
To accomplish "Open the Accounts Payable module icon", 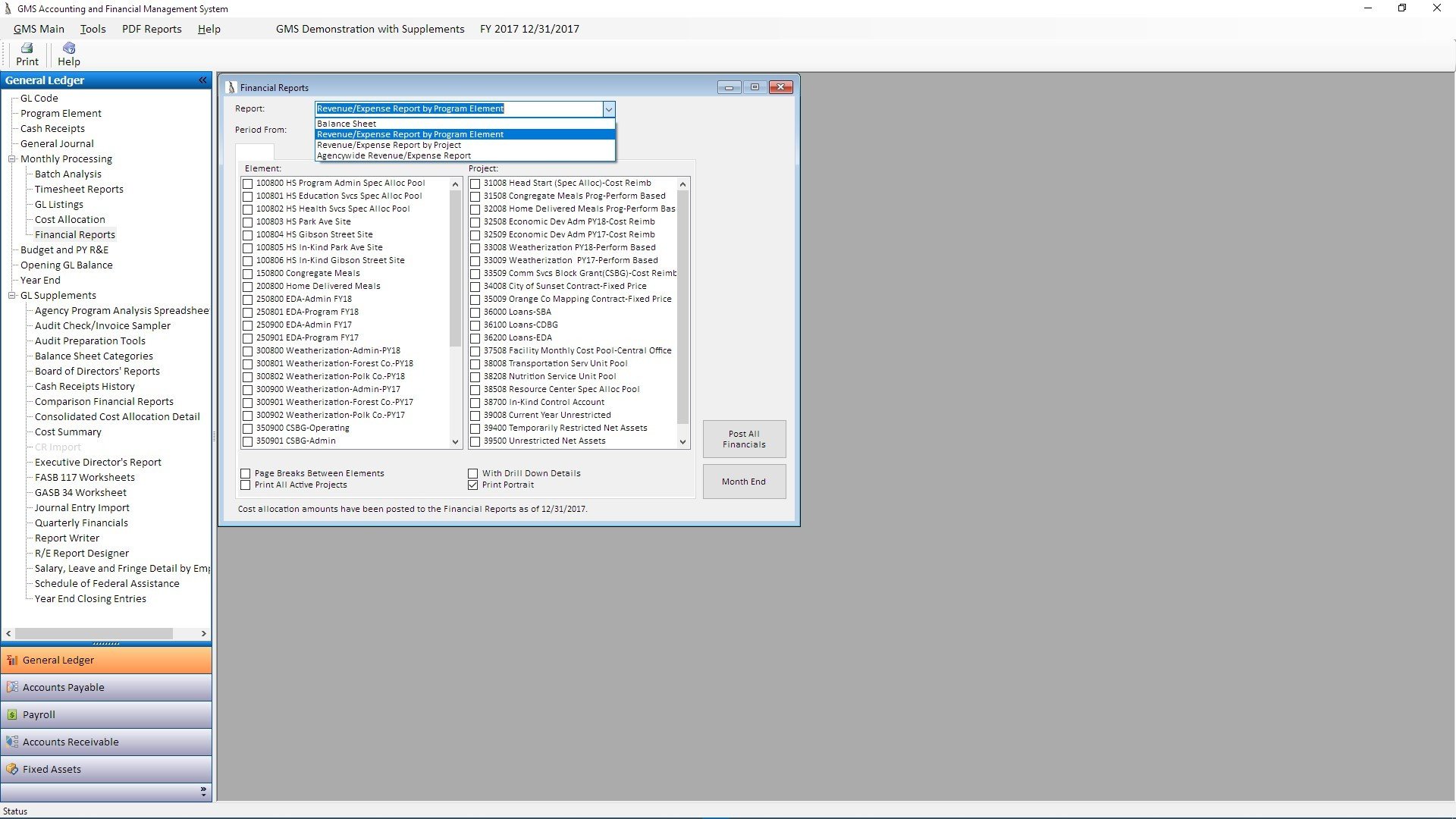I will point(12,688).
